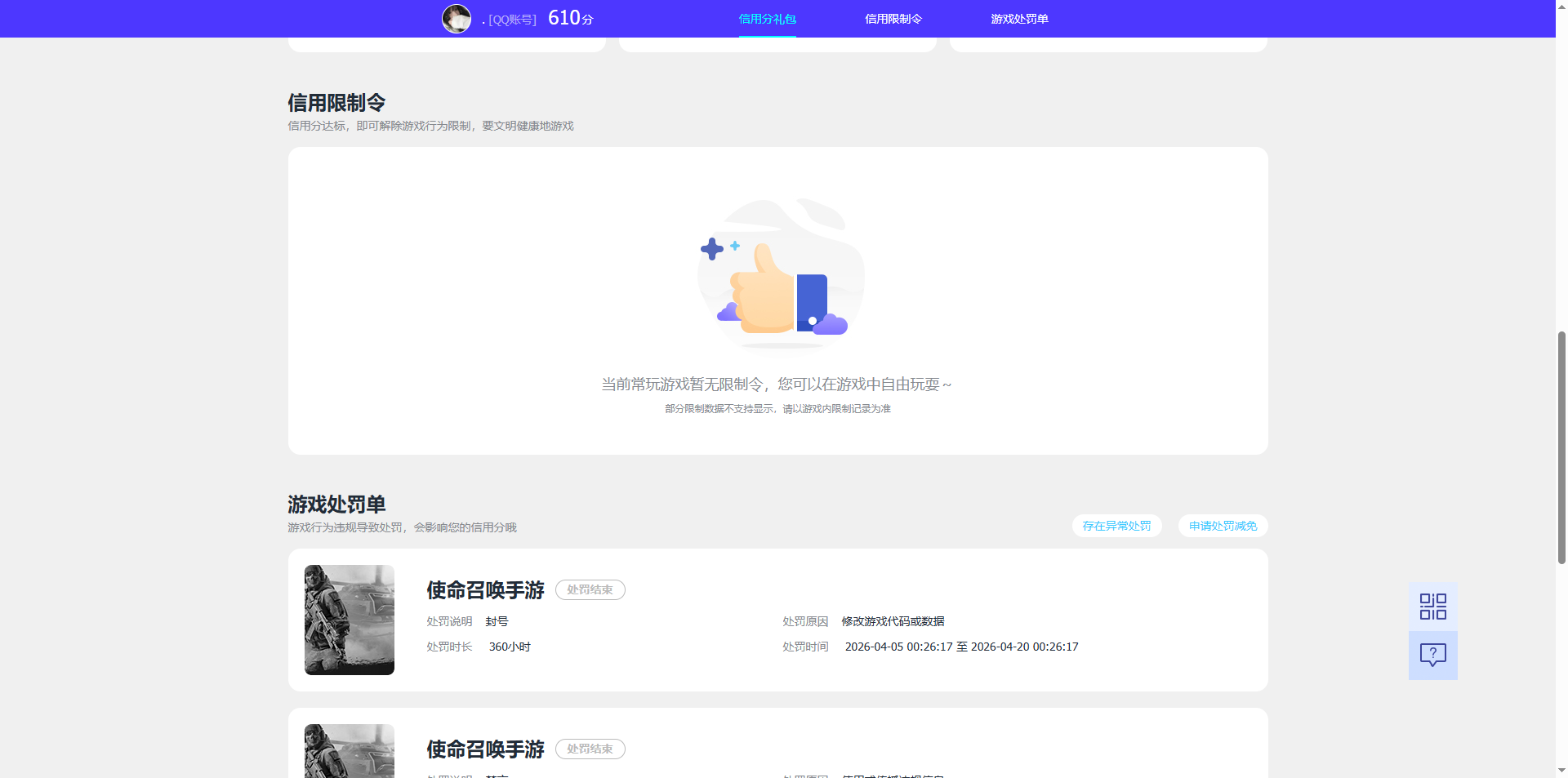This screenshot has width=1568, height=778.
Task: Open game thumbnail of the second penalty card
Action: [350, 751]
